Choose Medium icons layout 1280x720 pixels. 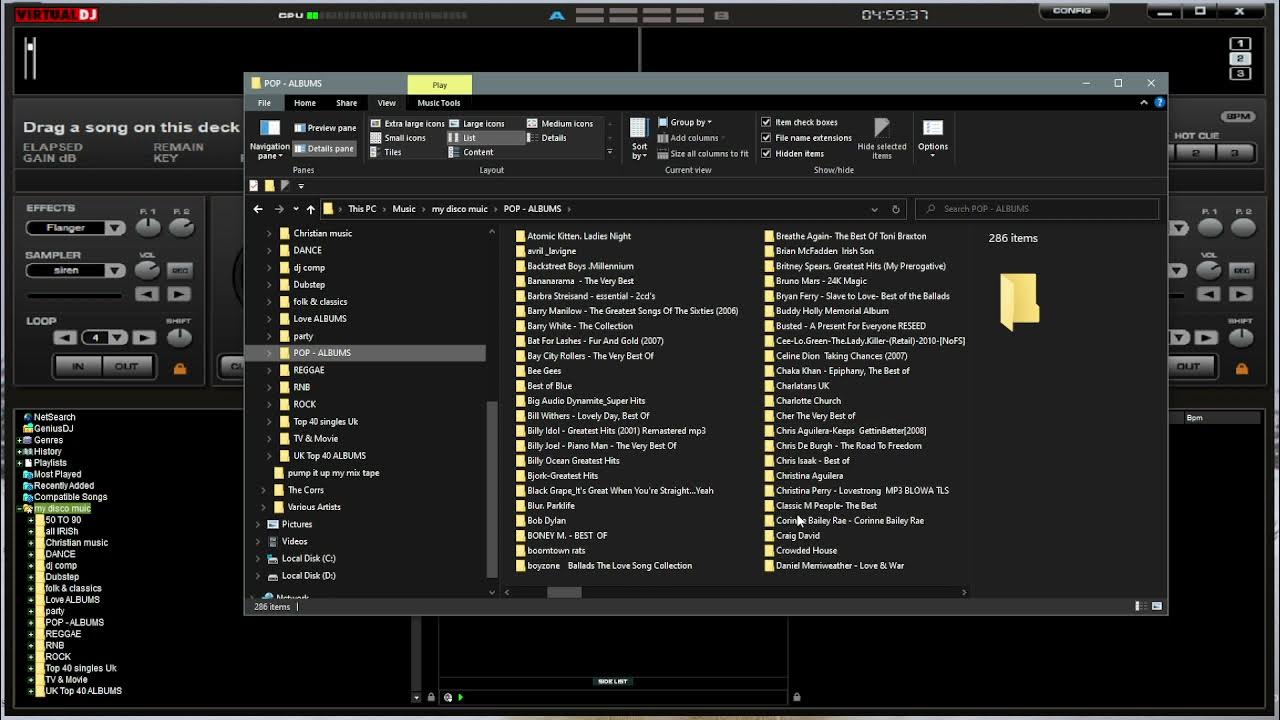click(560, 124)
